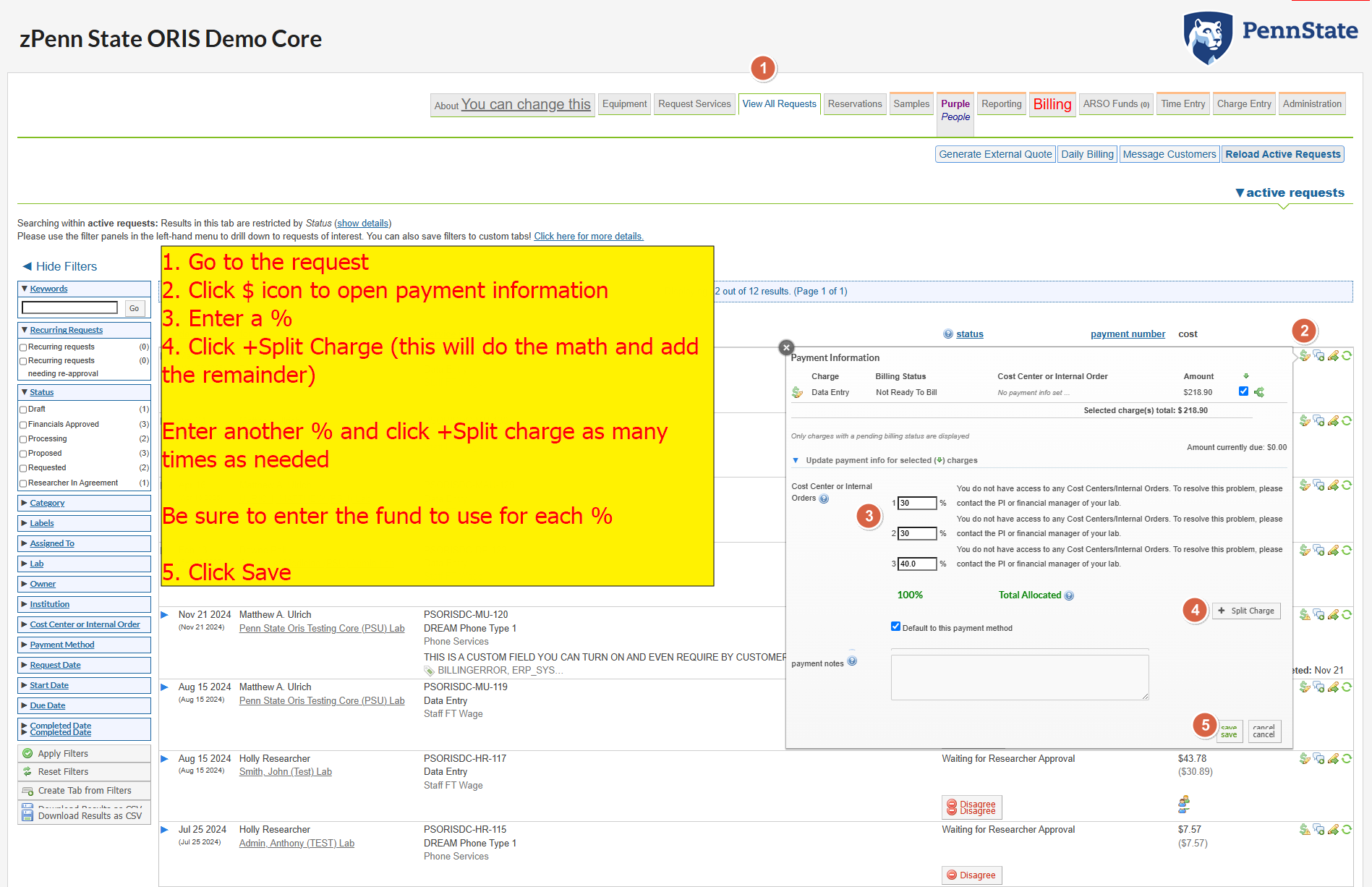
Task: Expand the Payment Method filter panel
Action: point(62,645)
